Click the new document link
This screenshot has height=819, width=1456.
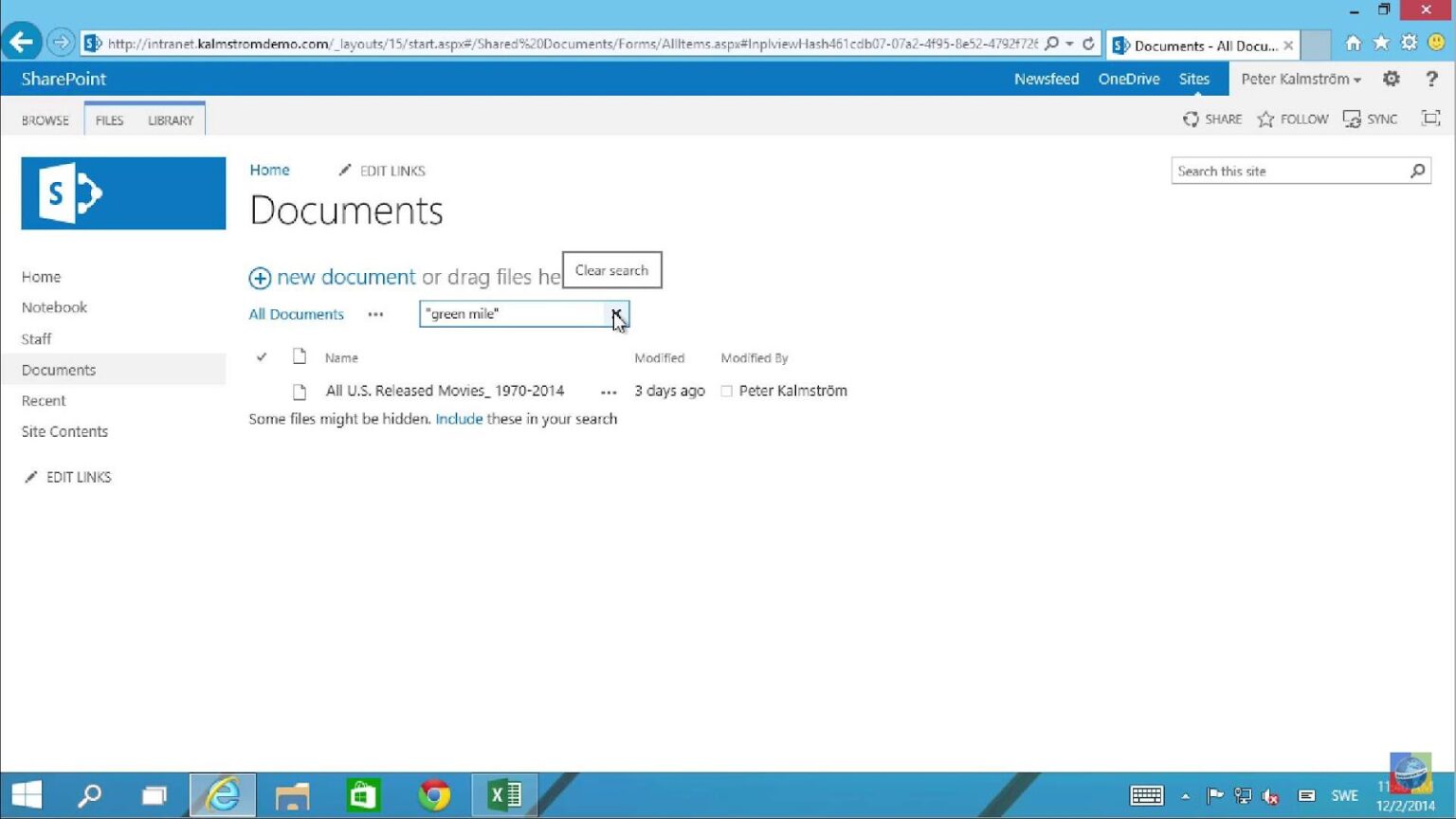tap(345, 277)
